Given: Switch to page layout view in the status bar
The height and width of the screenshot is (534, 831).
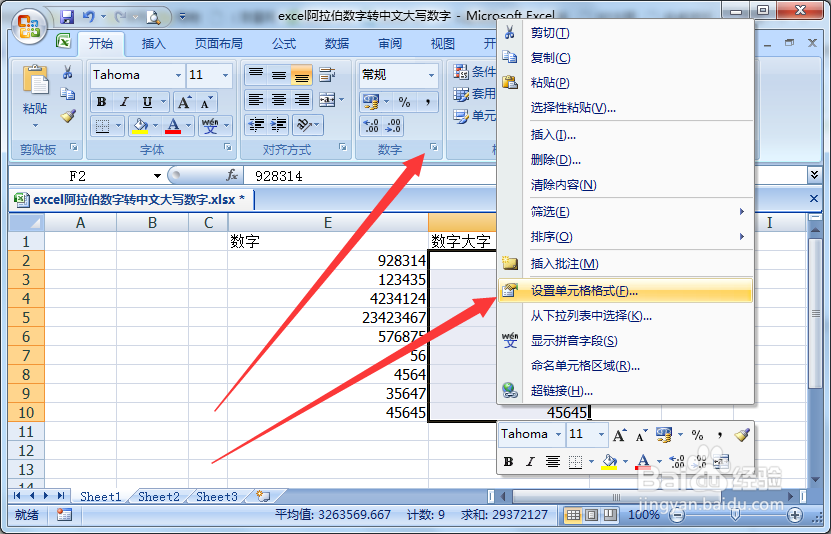Looking at the screenshot, I should (591, 514).
